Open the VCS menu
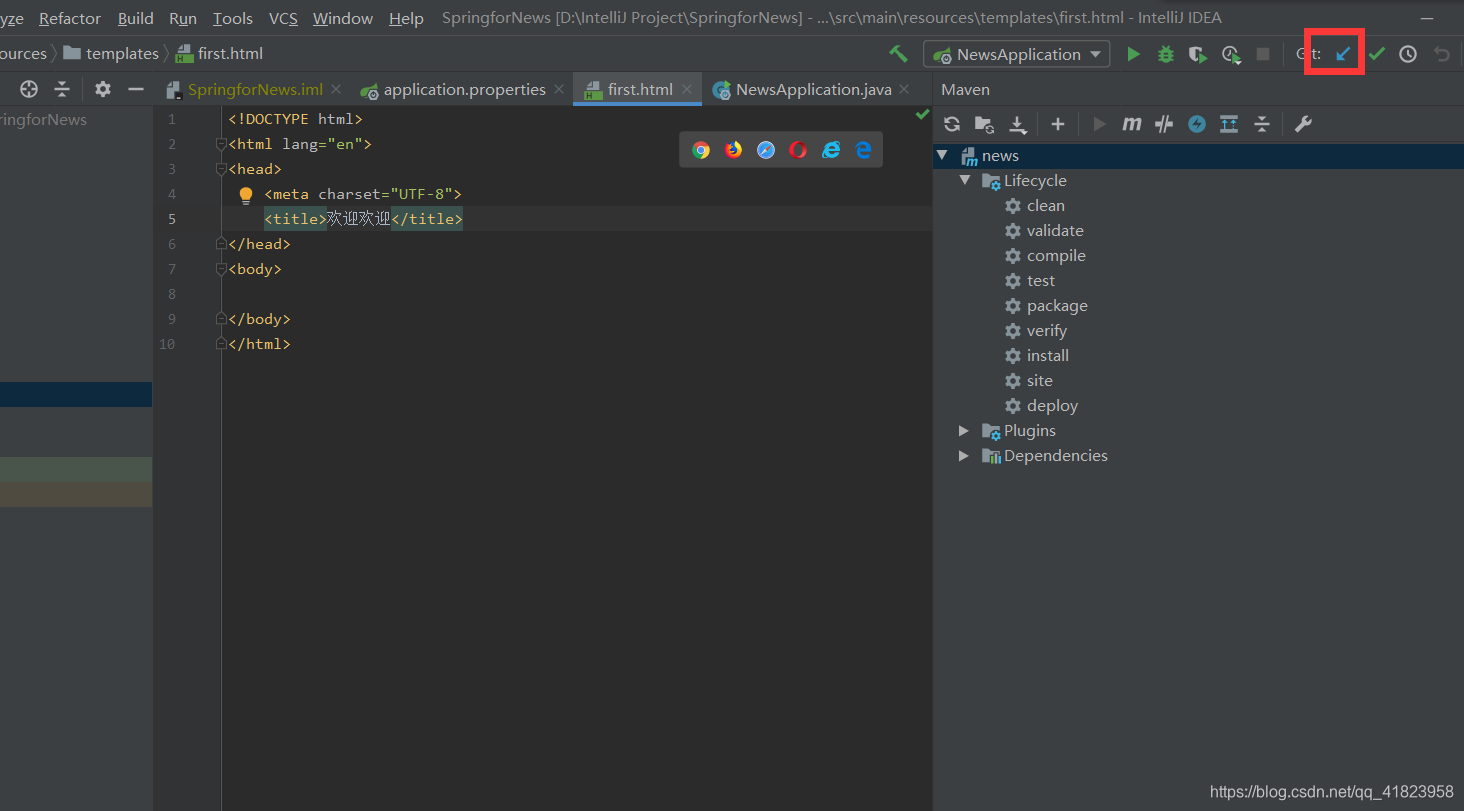This screenshot has height=811, width=1464. tap(283, 18)
